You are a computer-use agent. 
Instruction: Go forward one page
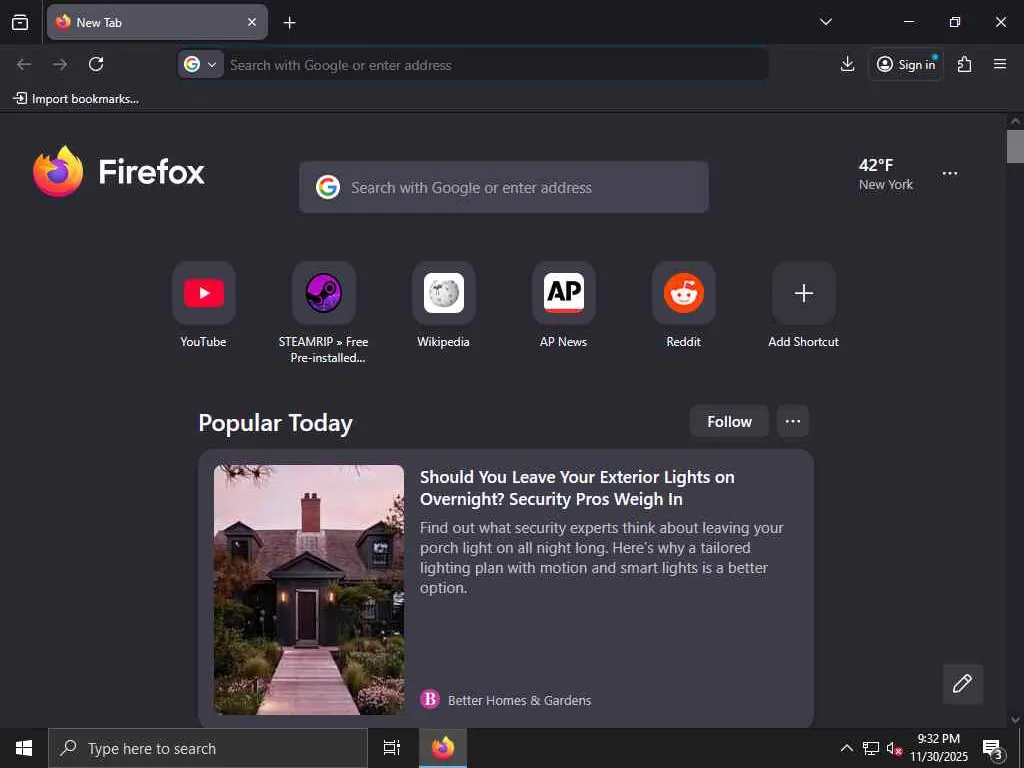pyautogui.click(x=60, y=64)
